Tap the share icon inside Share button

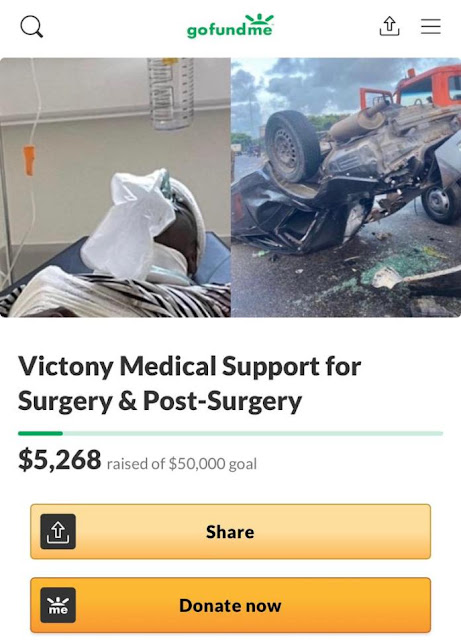[58, 531]
